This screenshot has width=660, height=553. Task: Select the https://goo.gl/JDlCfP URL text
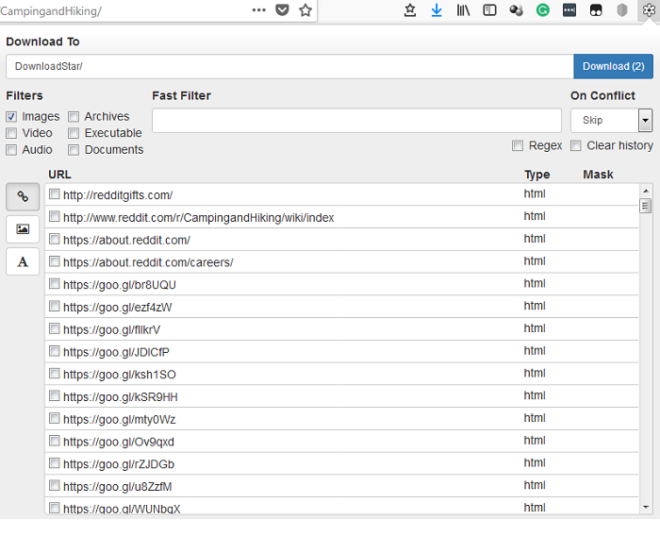pos(116,352)
